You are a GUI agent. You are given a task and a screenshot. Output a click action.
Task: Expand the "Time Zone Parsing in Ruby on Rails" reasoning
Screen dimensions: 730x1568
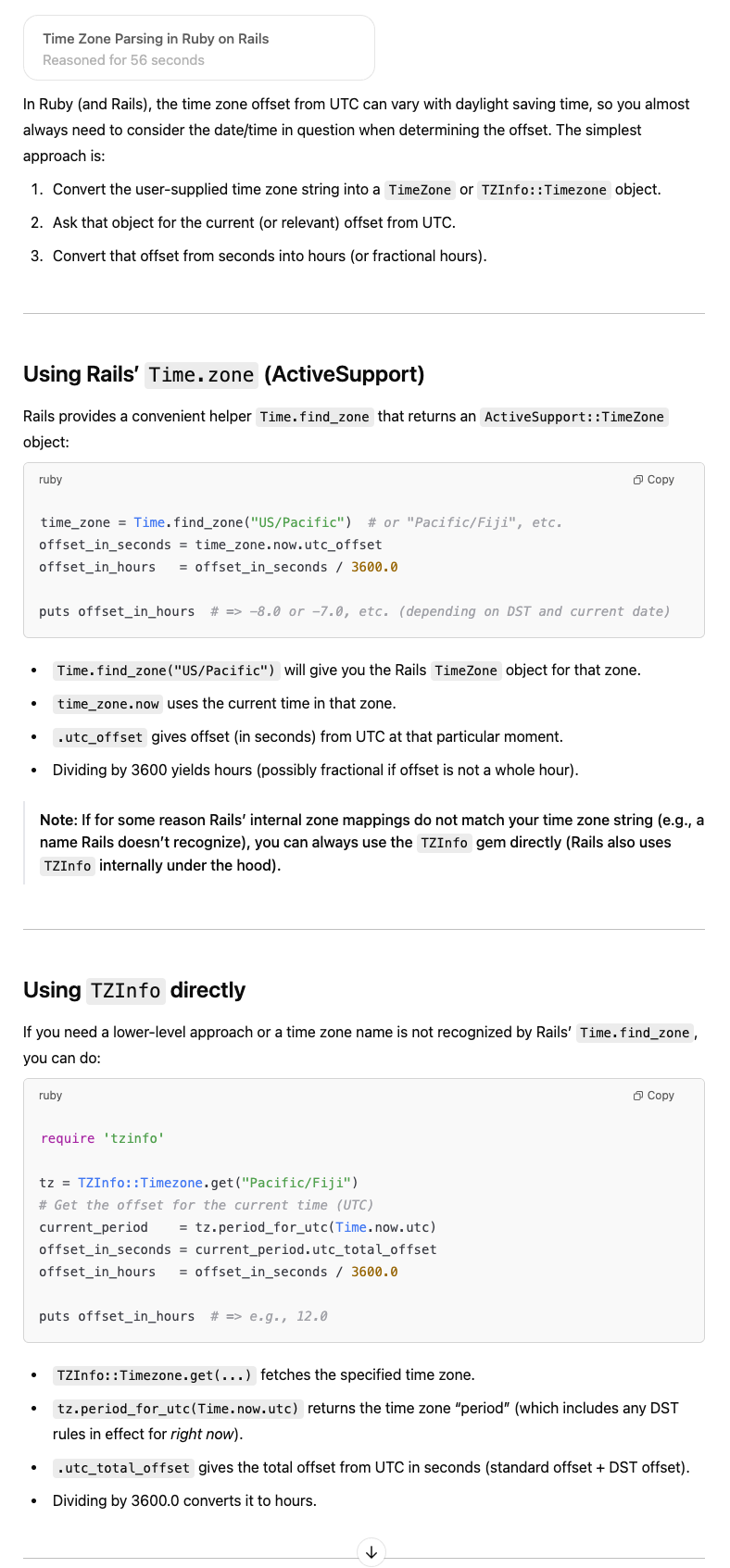[156, 39]
